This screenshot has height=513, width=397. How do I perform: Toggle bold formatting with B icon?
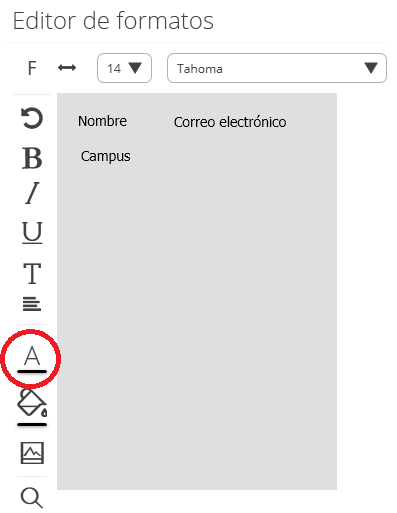point(32,158)
